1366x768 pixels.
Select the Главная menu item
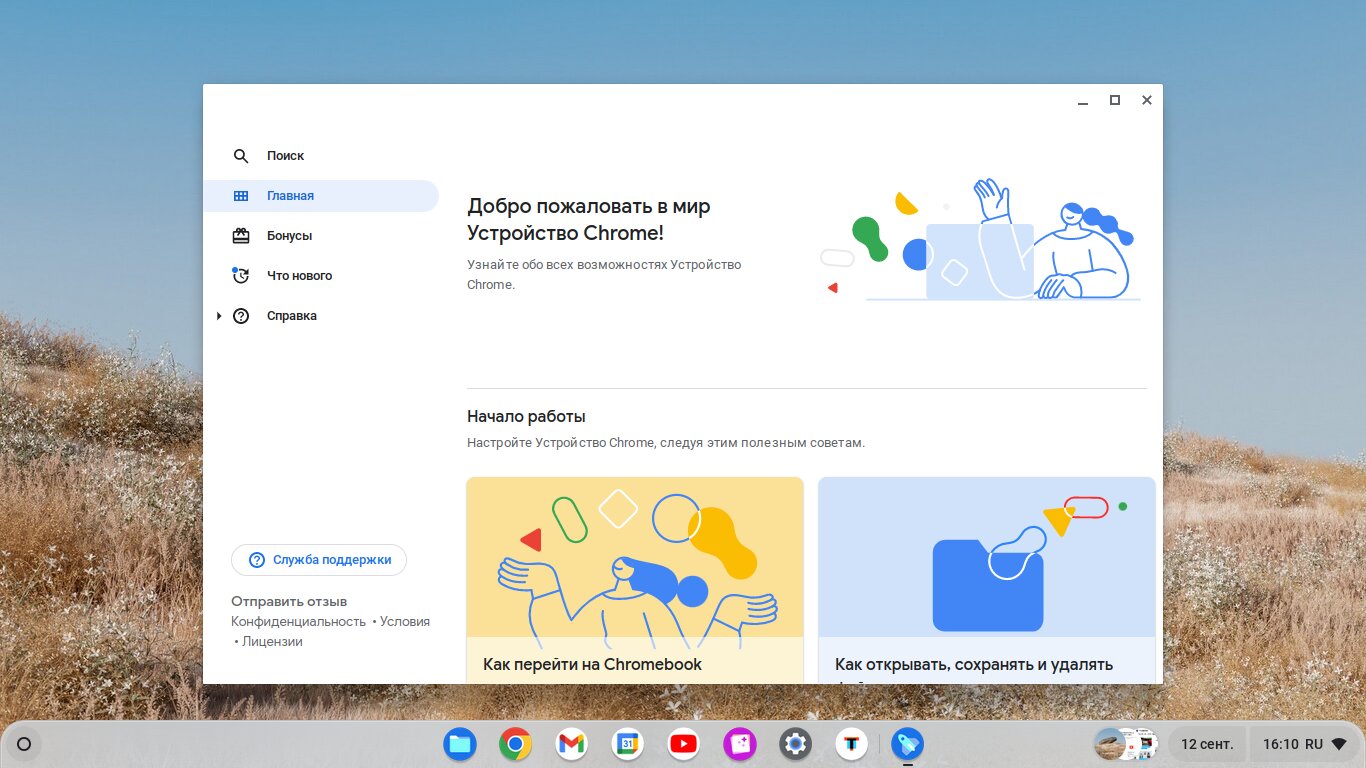tap(321, 196)
